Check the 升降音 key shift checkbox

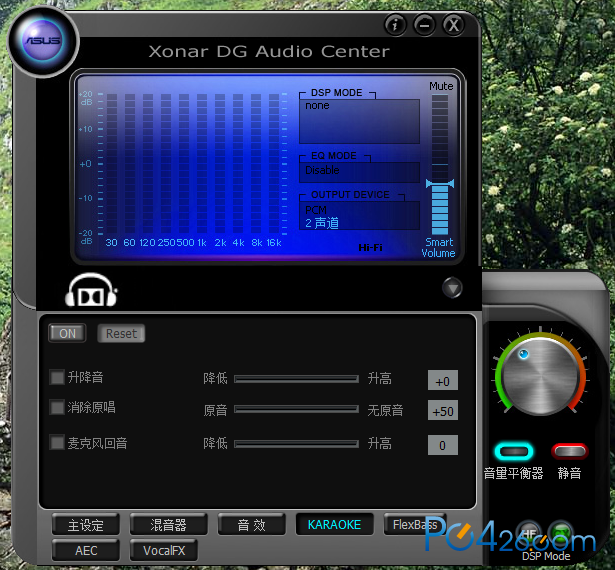coord(57,377)
